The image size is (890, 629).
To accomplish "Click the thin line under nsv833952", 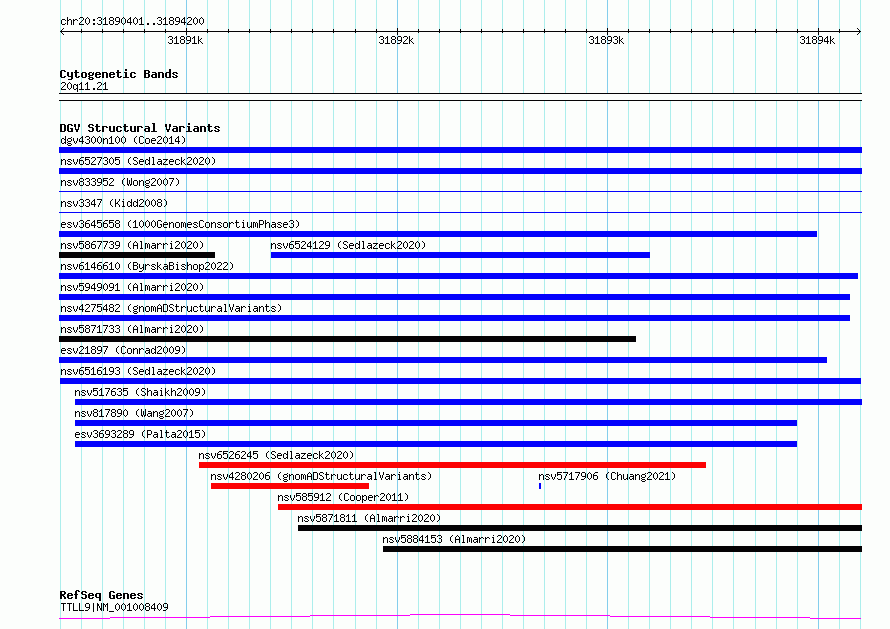I will pos(460,192).
